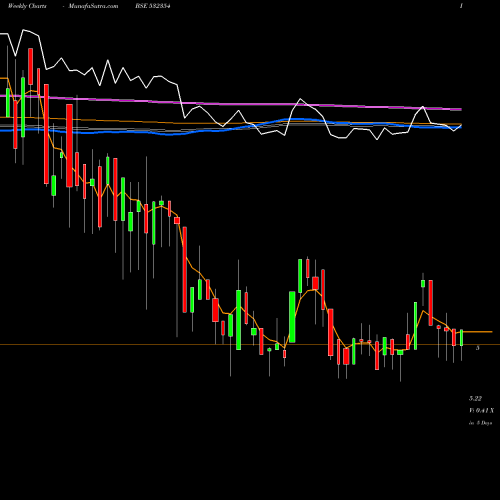Select the price axis label 5
This screenshot has width=500, height=500.
point(478,348)
